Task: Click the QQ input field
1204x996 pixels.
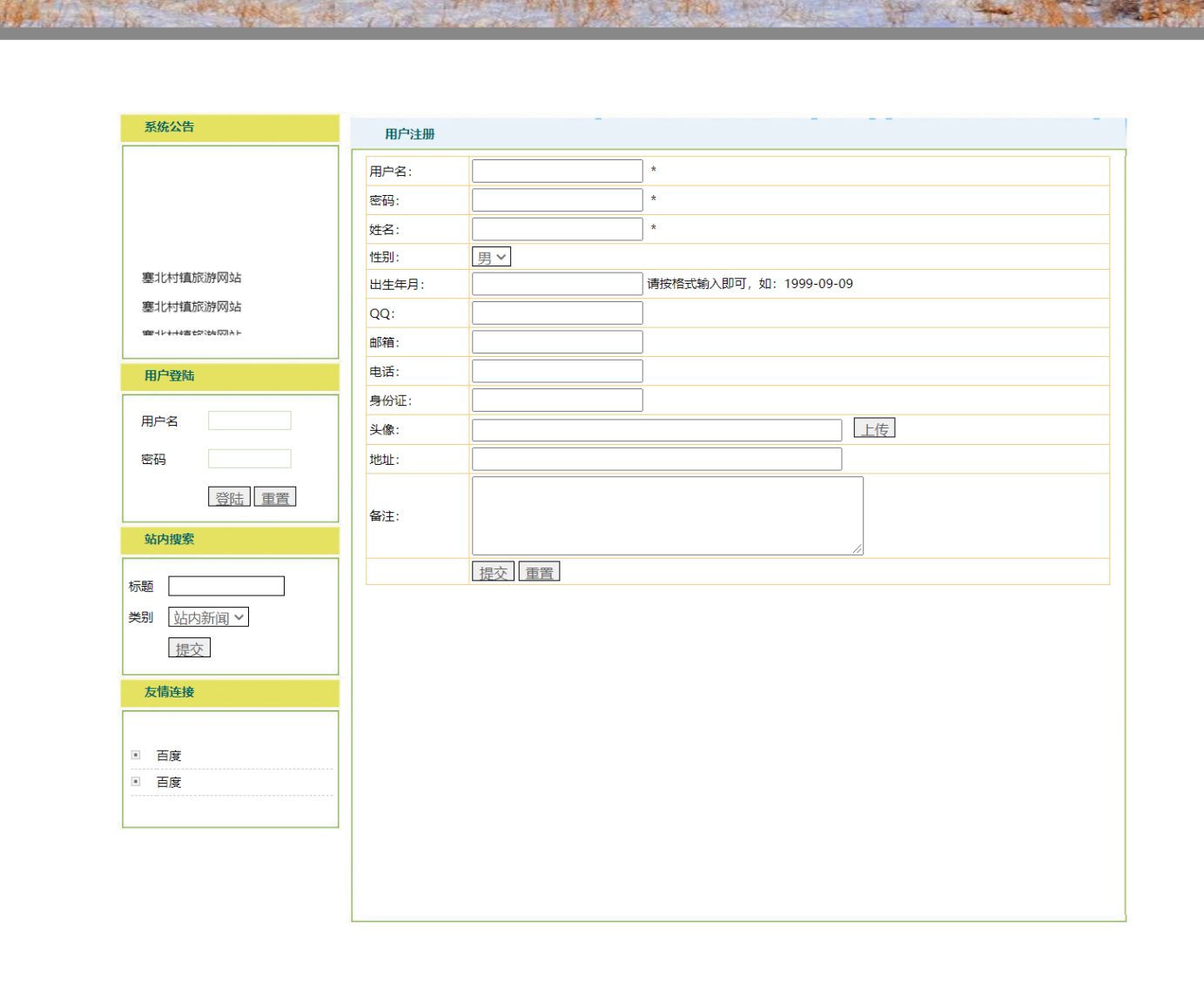Action: pyautogui.click(x=557, y=313)
